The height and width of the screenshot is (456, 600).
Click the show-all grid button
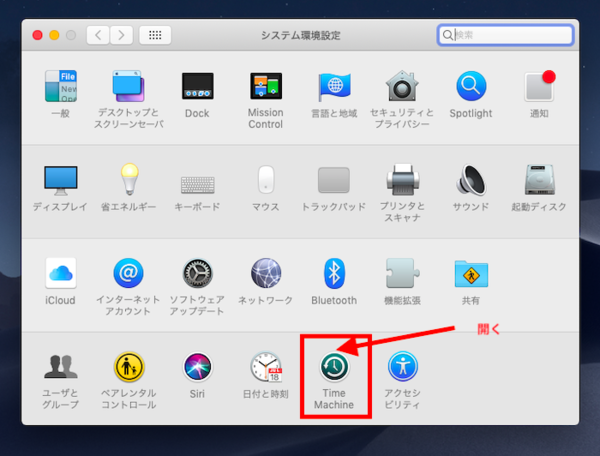tap(155, 35)
